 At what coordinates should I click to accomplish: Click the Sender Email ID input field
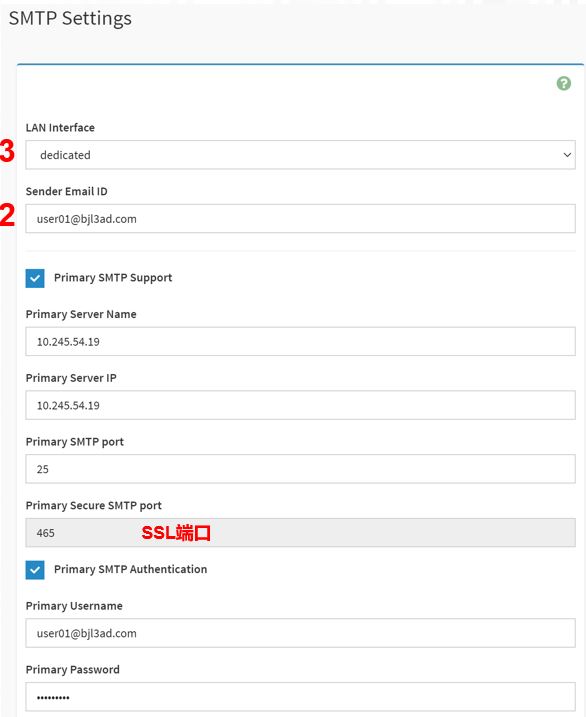[300, 219]
